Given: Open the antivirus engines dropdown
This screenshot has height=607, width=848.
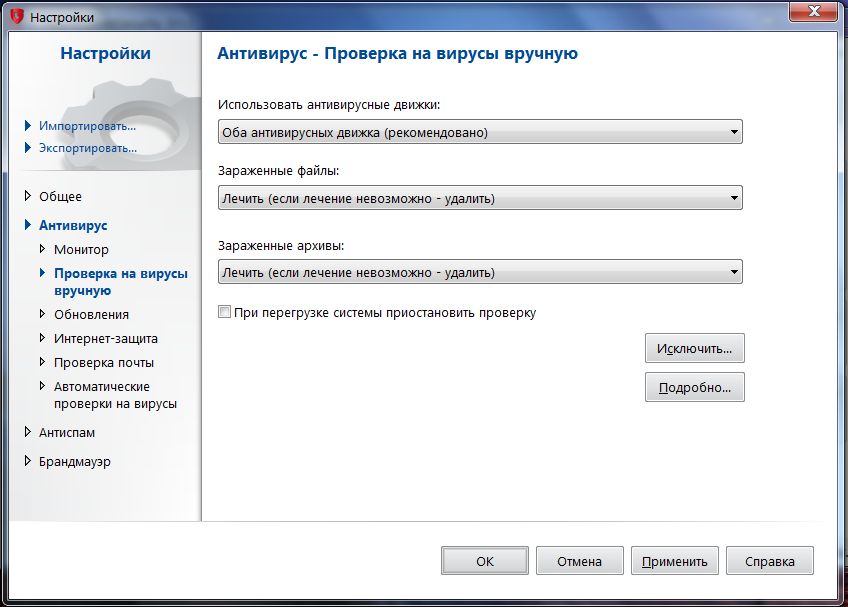Looking at the screenshot, I should 480,132.
